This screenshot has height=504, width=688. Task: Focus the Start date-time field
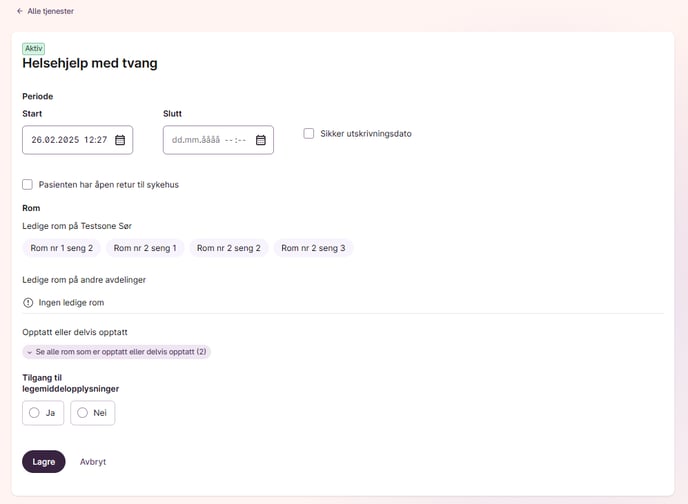point(78,140)
